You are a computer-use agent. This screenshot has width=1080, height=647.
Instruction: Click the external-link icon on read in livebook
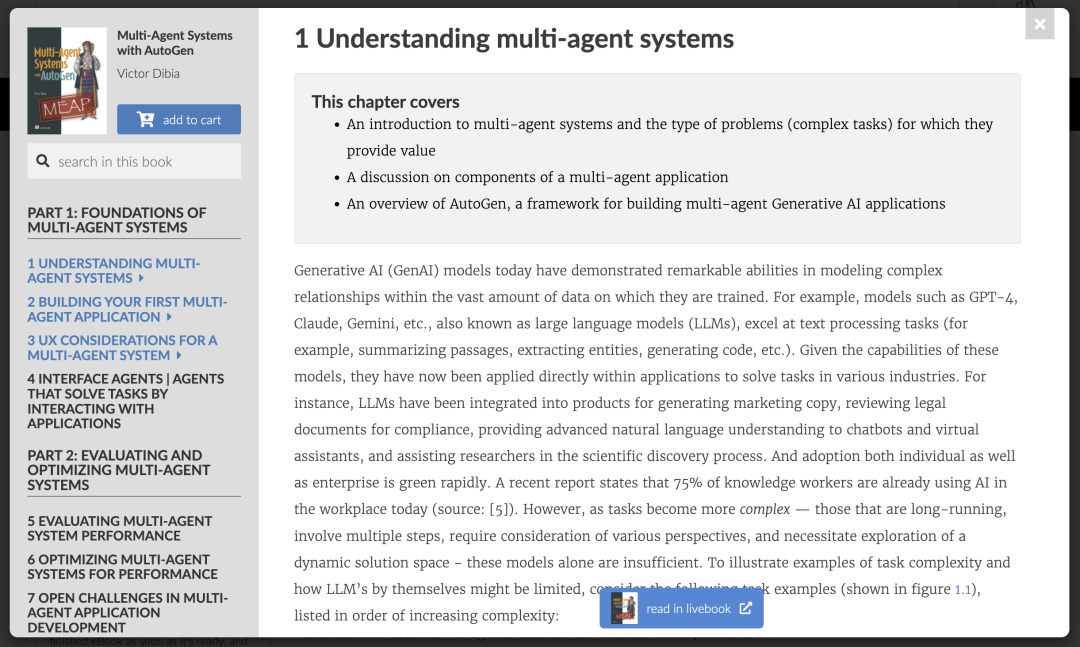[x=746, y=608]
